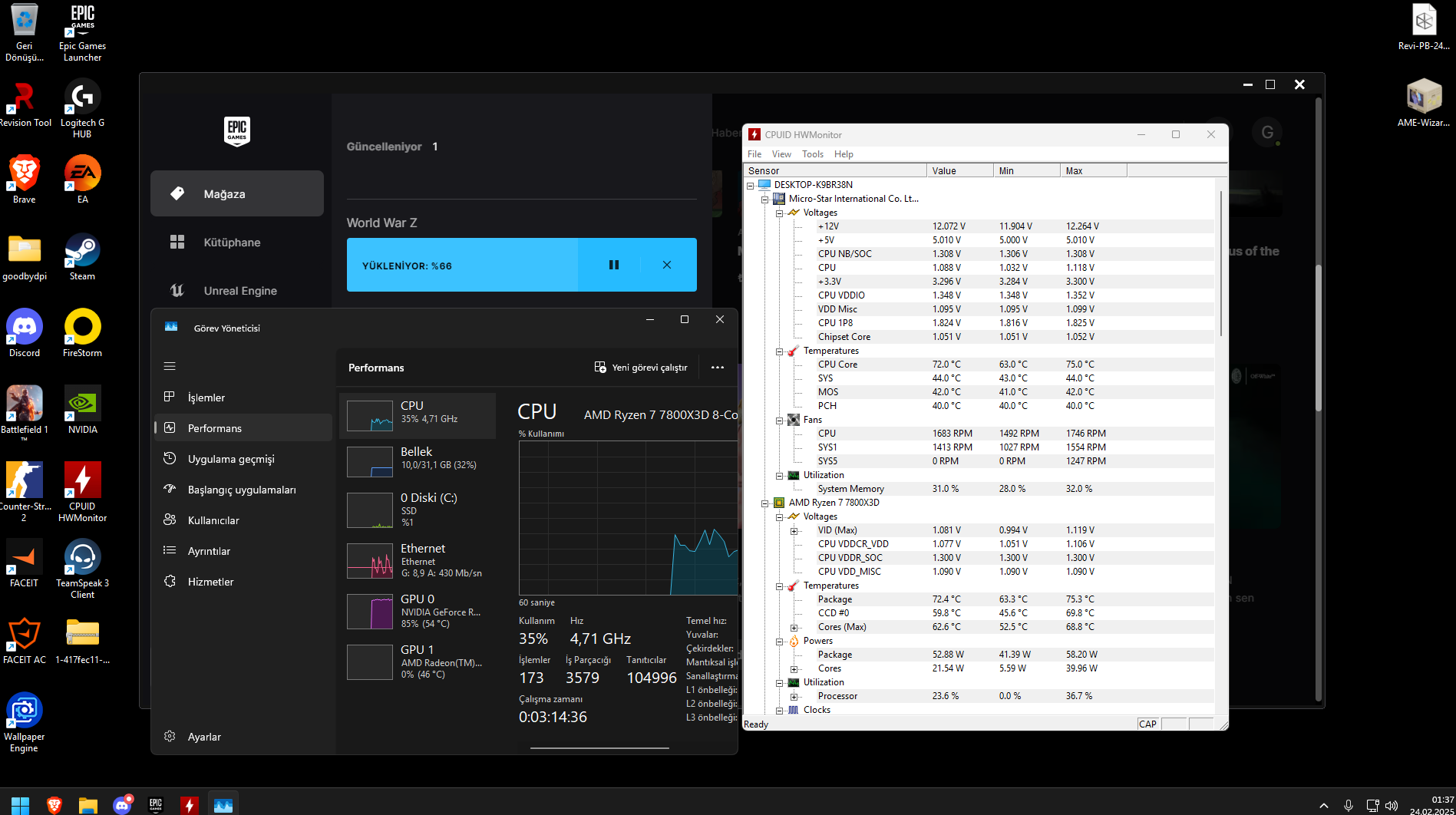The height and width of the screenshot is (815, 1456).
Task: Open the Logitech G HUB desktop icon
Action: tap(82, 109)
